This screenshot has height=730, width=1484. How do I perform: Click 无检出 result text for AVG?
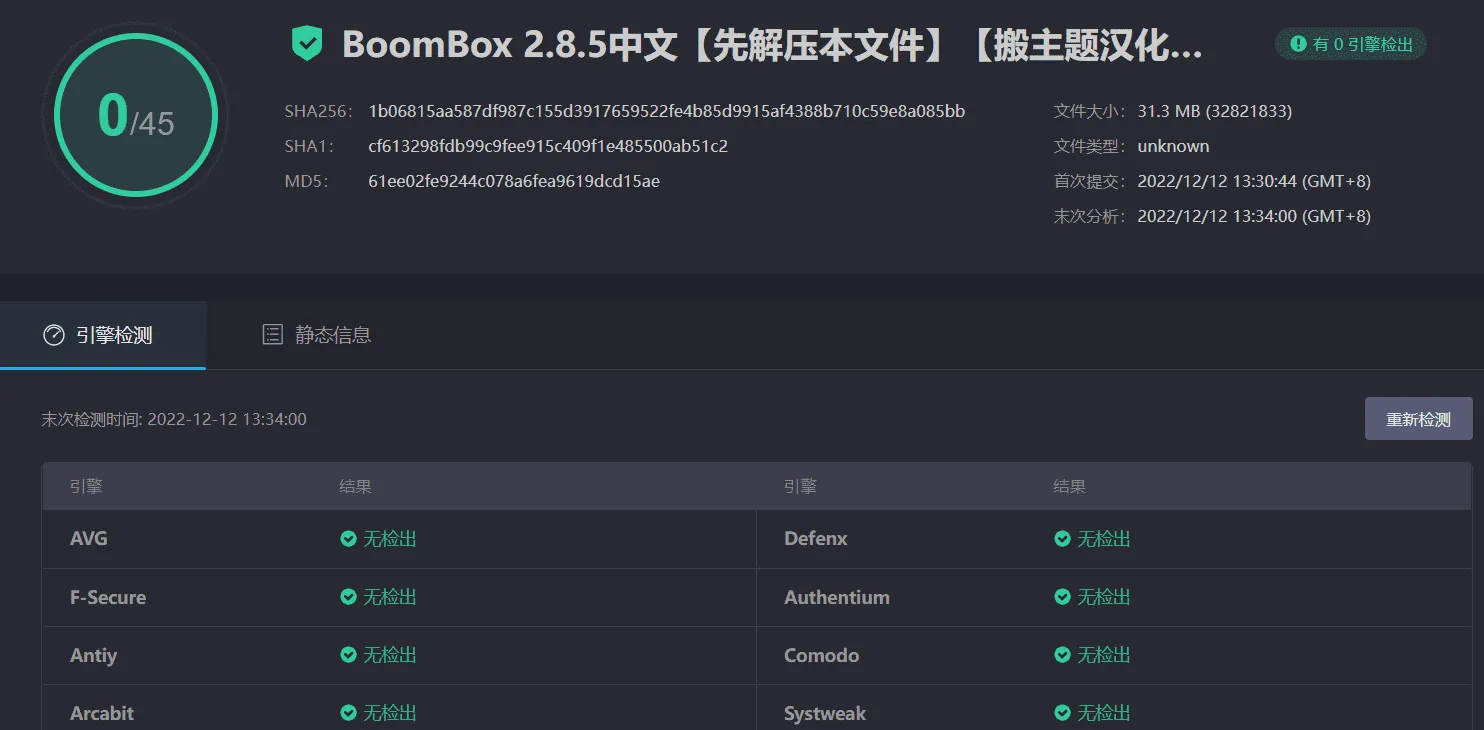point(390,539)
